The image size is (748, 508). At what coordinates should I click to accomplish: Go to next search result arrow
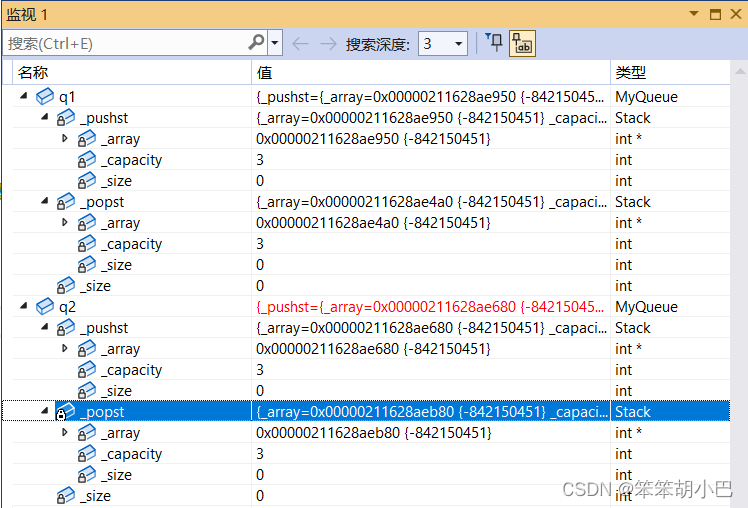click(x=328, y=44)
